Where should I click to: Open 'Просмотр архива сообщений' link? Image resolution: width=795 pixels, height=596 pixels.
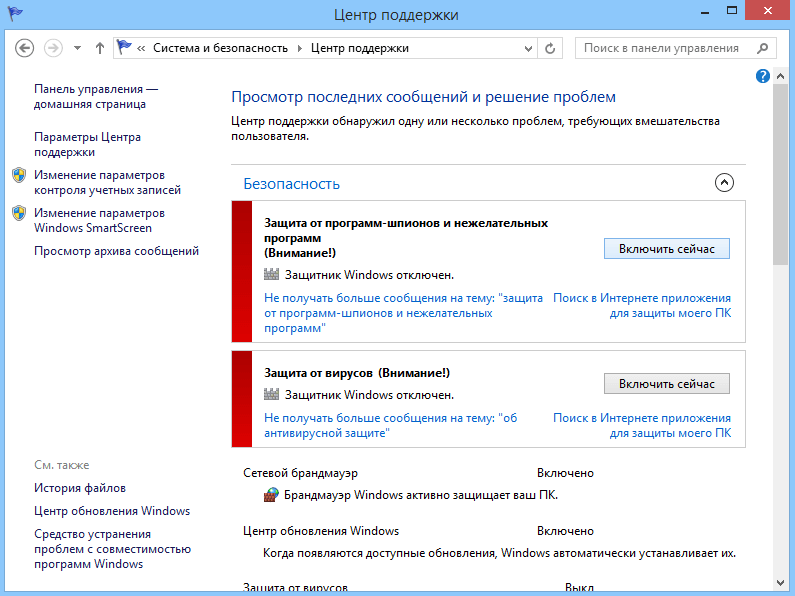pyautogui.click(x=116, y=251)
